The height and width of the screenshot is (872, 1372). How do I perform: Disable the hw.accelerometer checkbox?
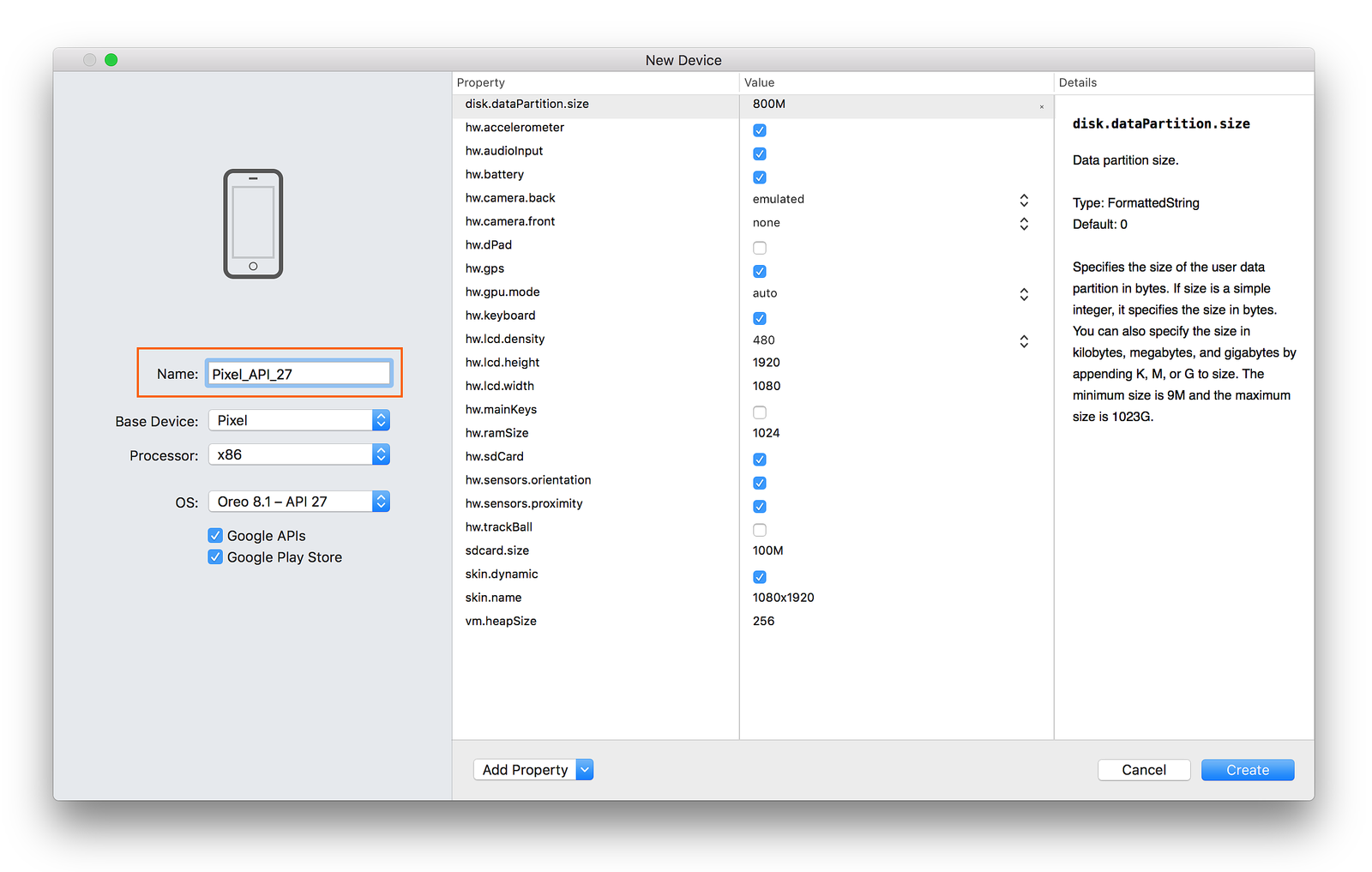(x=760, y=130)
